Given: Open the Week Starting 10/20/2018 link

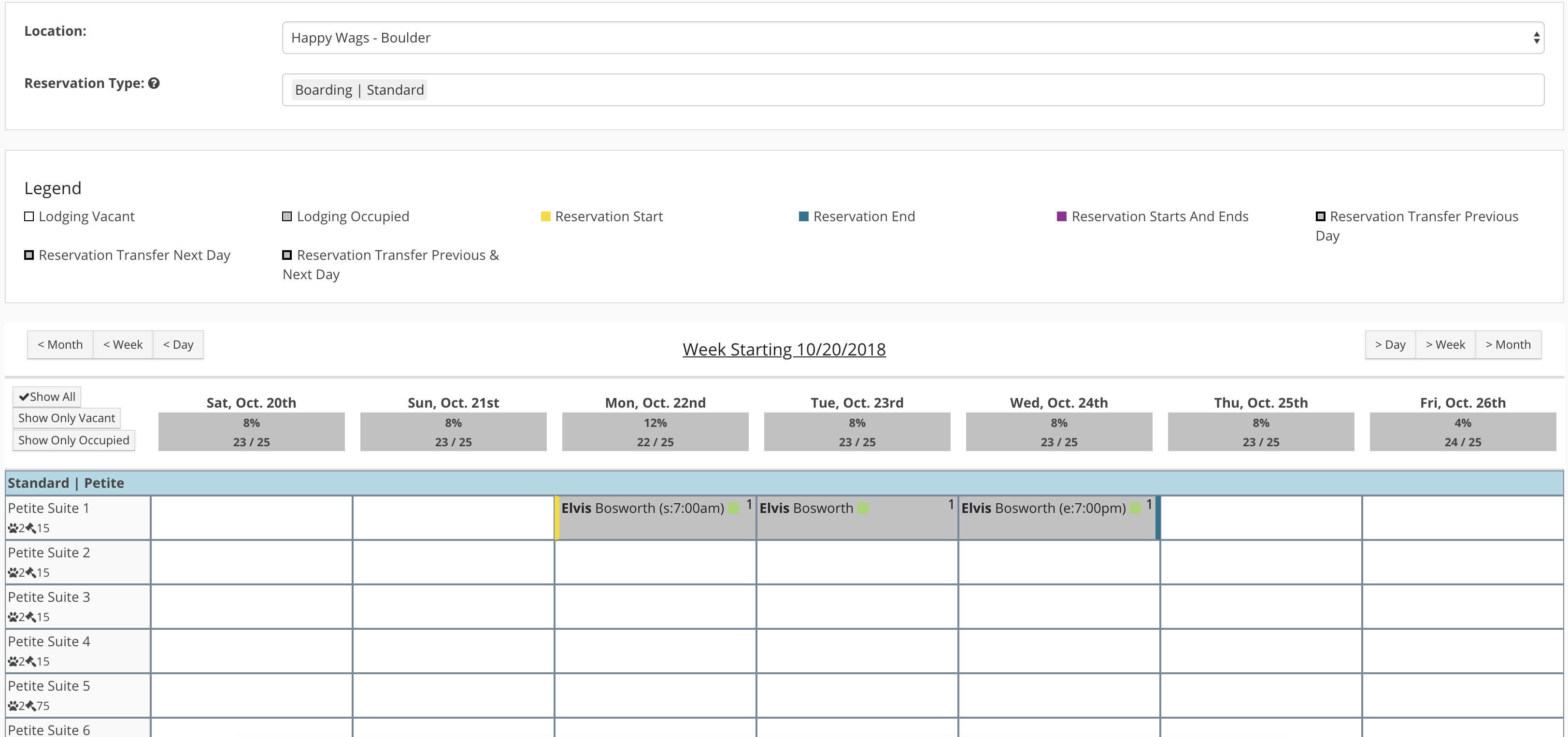Looking at the screenshot, I should click(784, 349).
